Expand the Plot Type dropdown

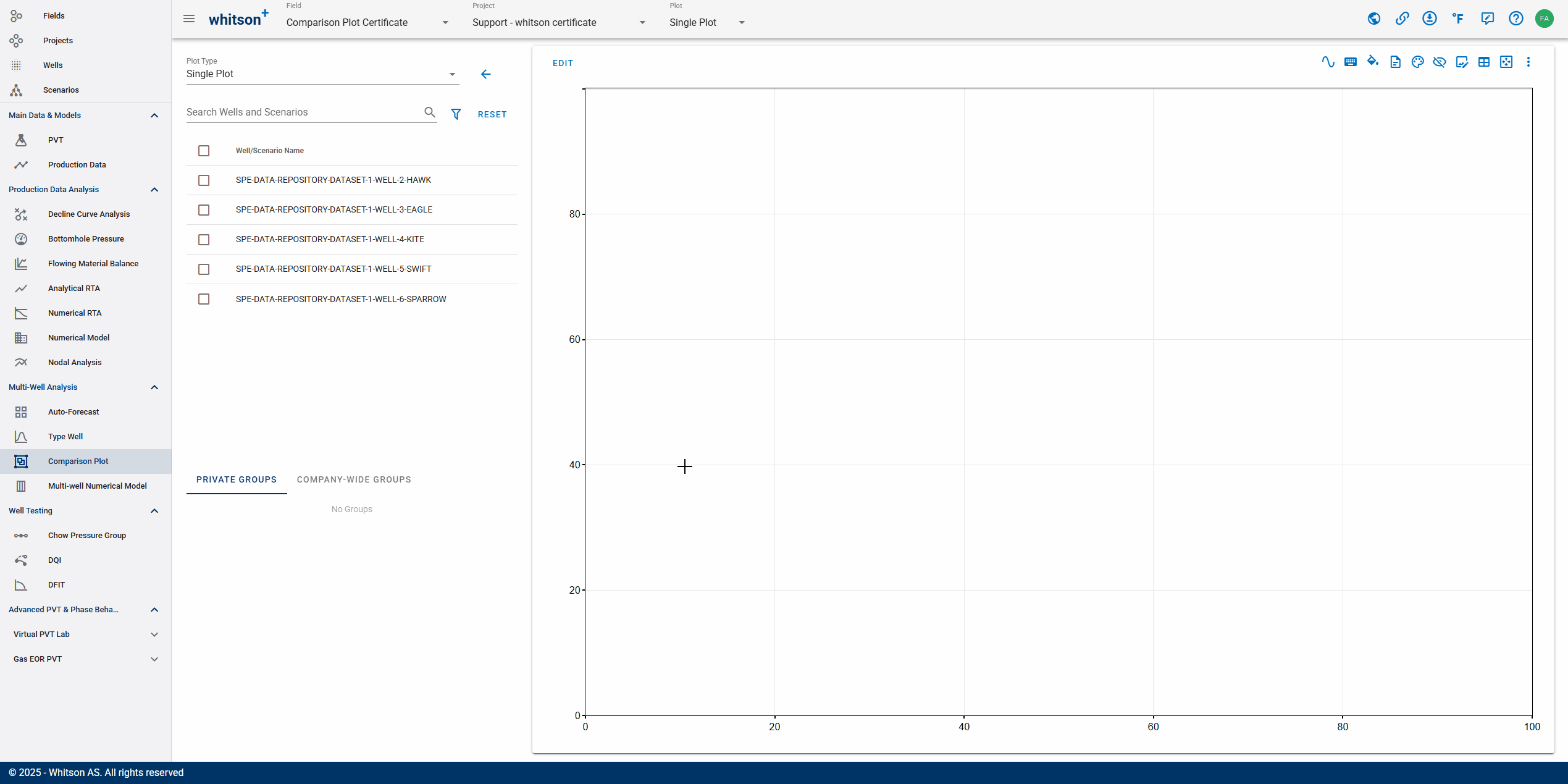point(452,74)
